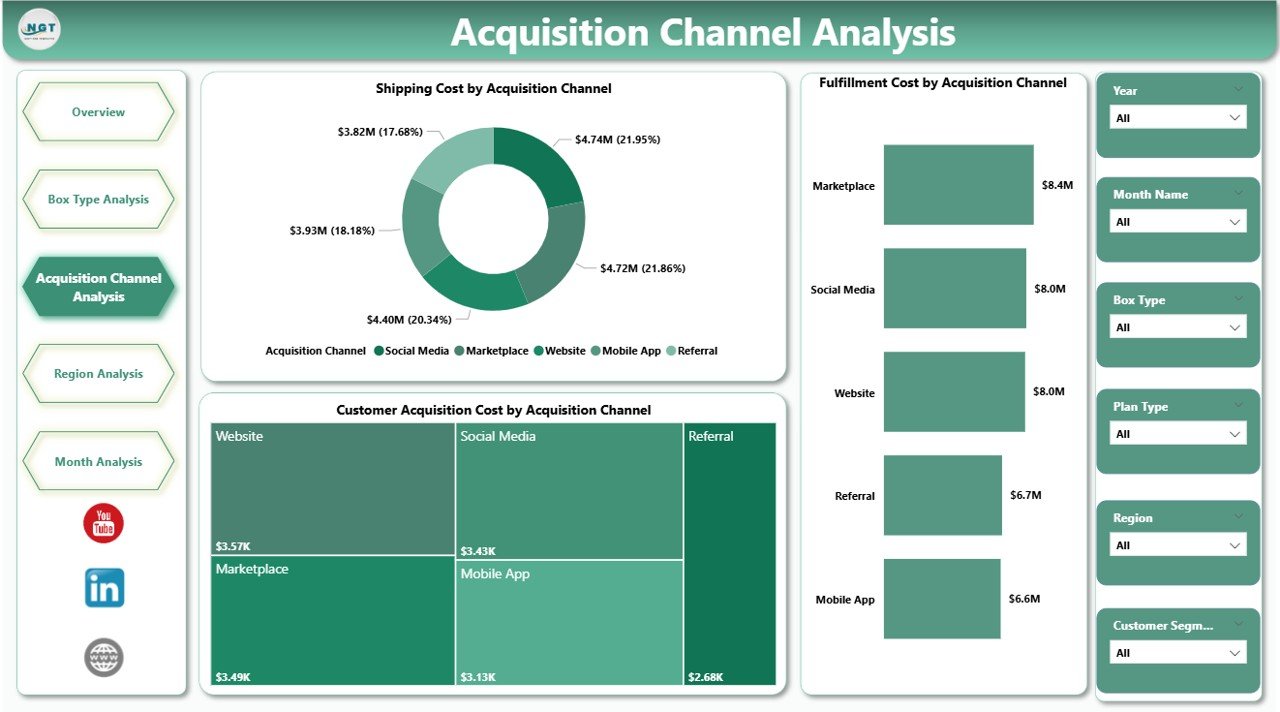The width and height of the screenshot is (1280, 712).
Task: Navigate to the Overview page
Action: pos(98,112)
